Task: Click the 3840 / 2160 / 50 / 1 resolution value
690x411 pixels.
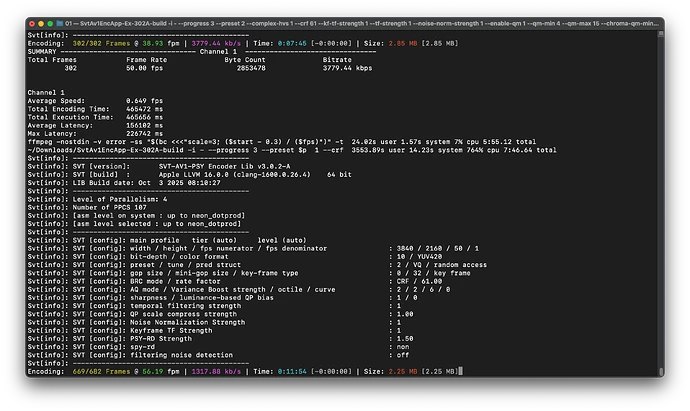Action: (437, 249)
